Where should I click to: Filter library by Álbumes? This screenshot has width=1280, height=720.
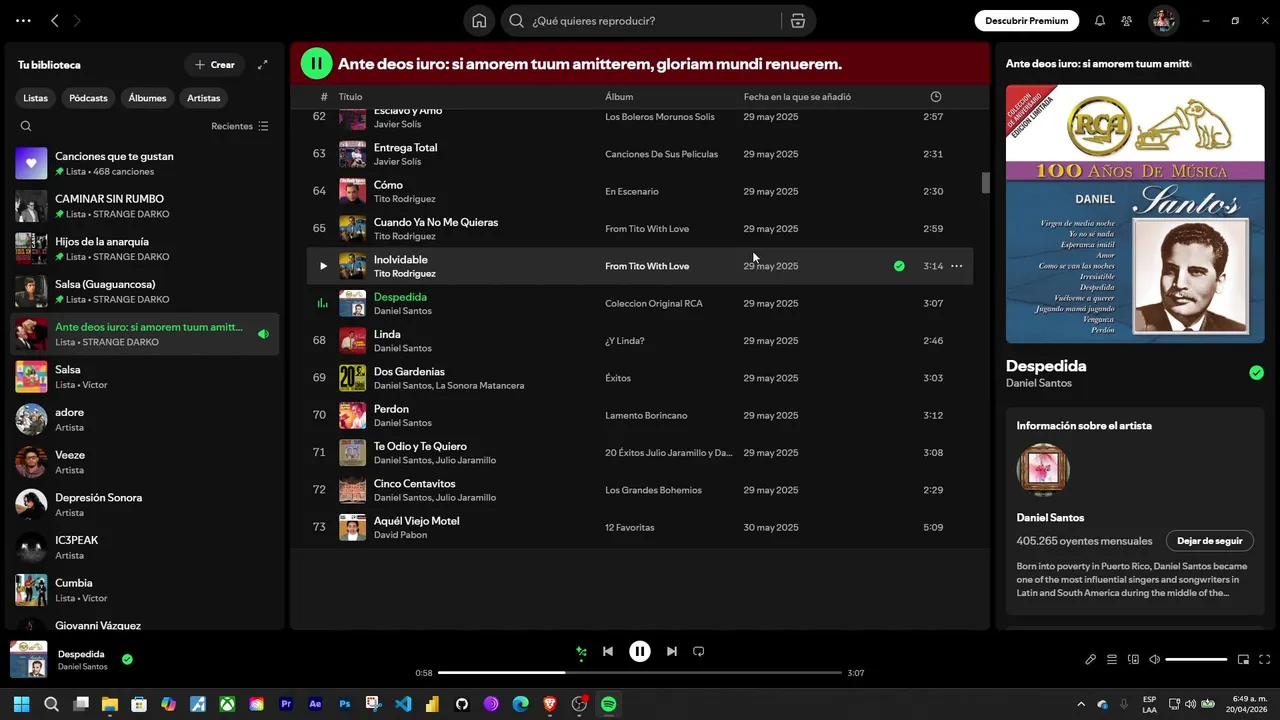(x=147, y=98)
